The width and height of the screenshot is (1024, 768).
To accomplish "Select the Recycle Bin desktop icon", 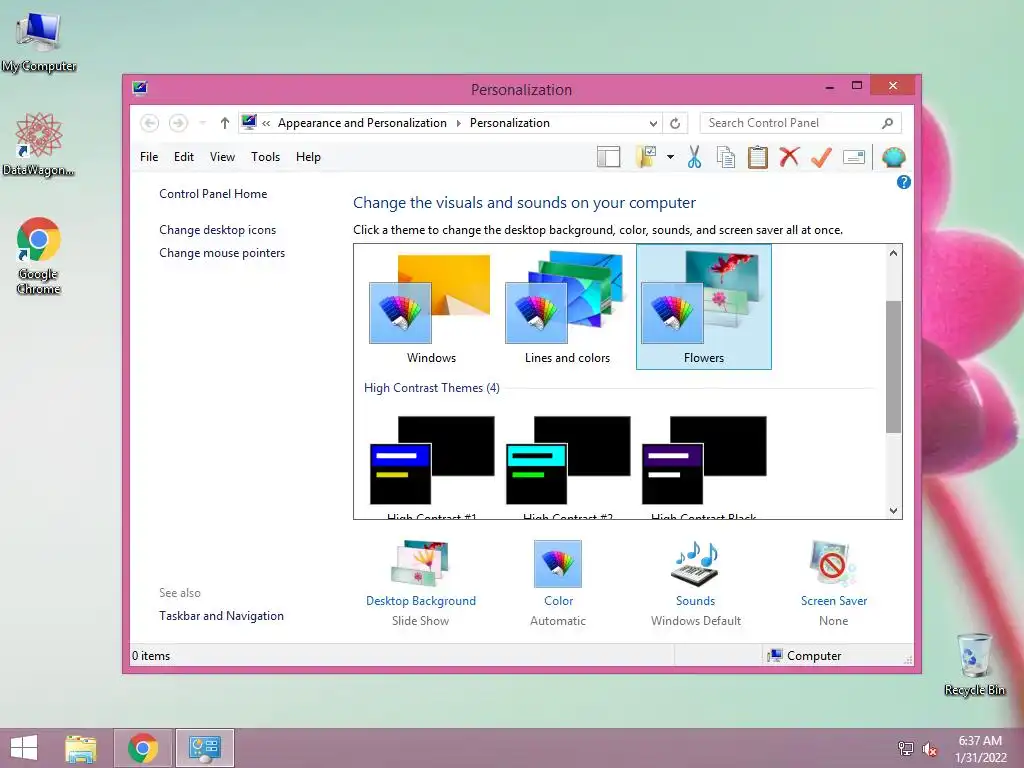I will tap(974, 664).
